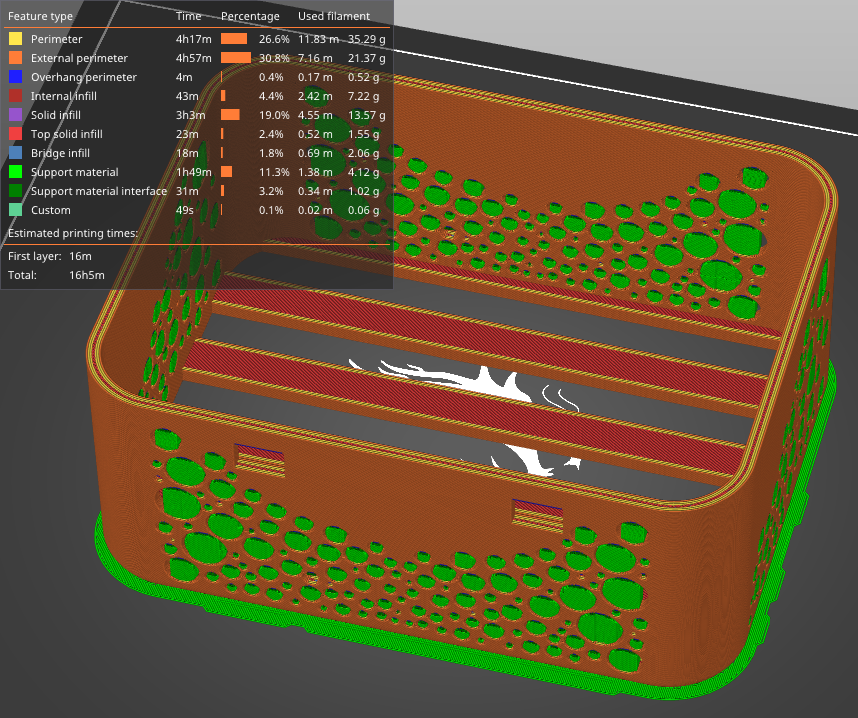
Task: Click the Time column header
Action: tap(188, 17)
